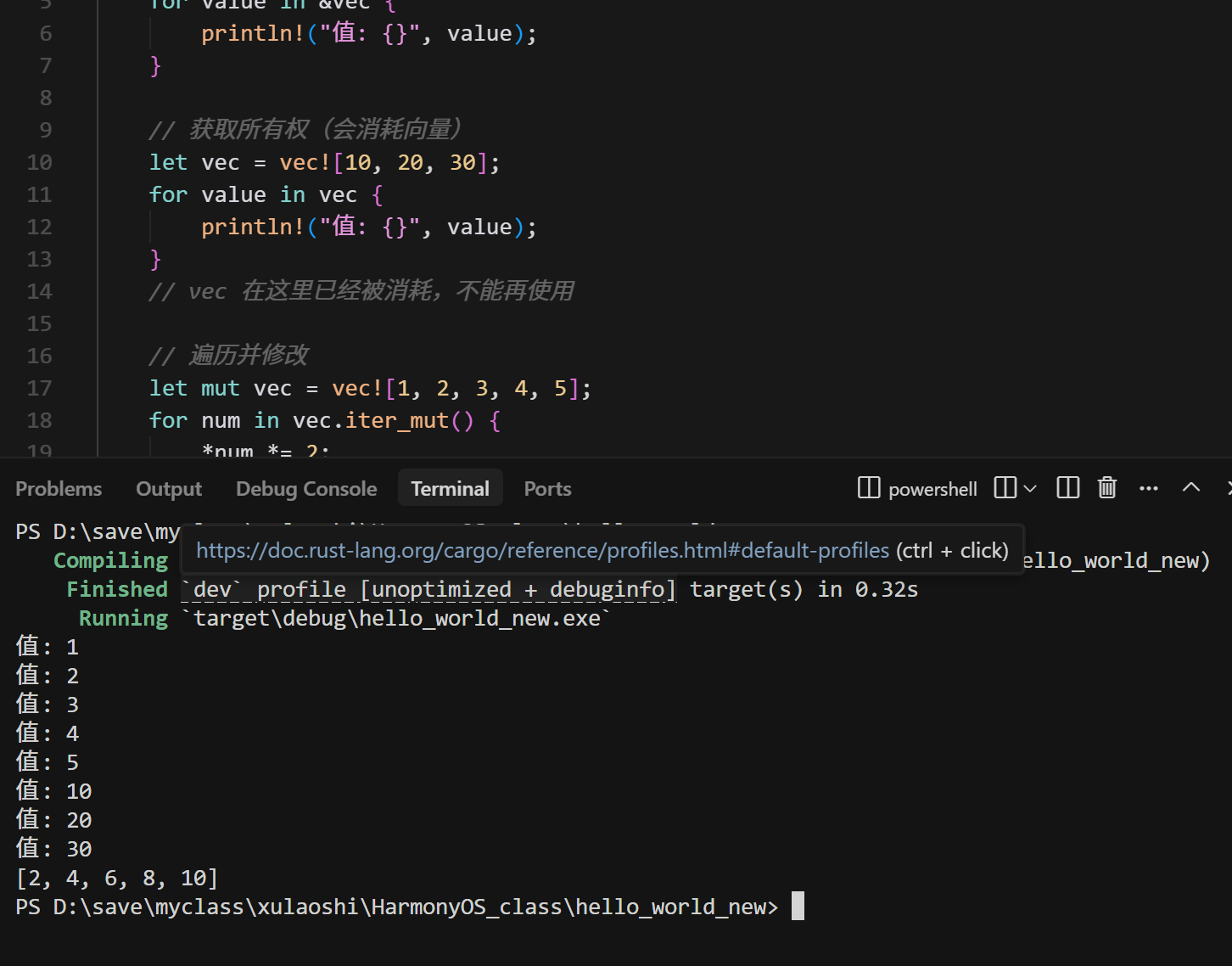Click the comment "// vec 在这里已经被消耗，不能再使用"

point(361,292)
